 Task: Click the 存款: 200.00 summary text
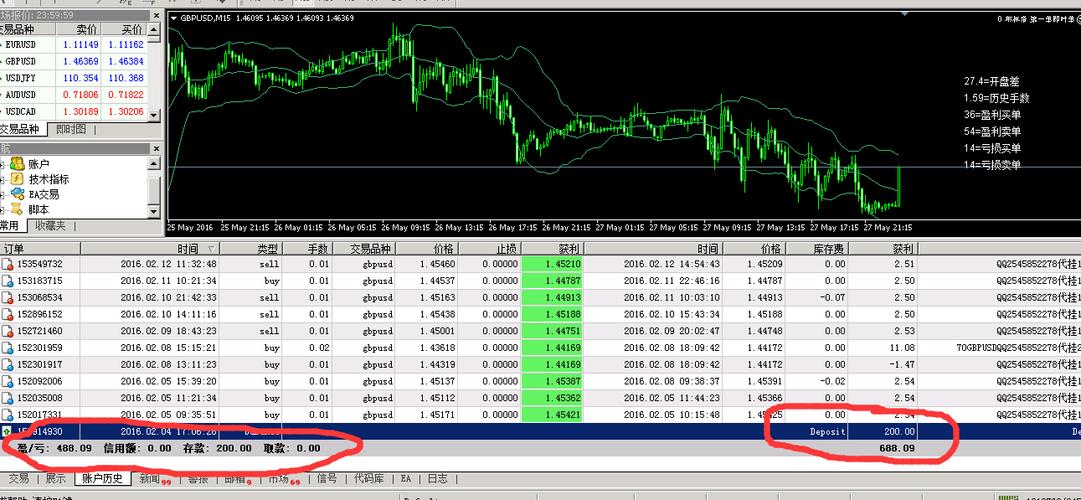(x=216, y=448)
